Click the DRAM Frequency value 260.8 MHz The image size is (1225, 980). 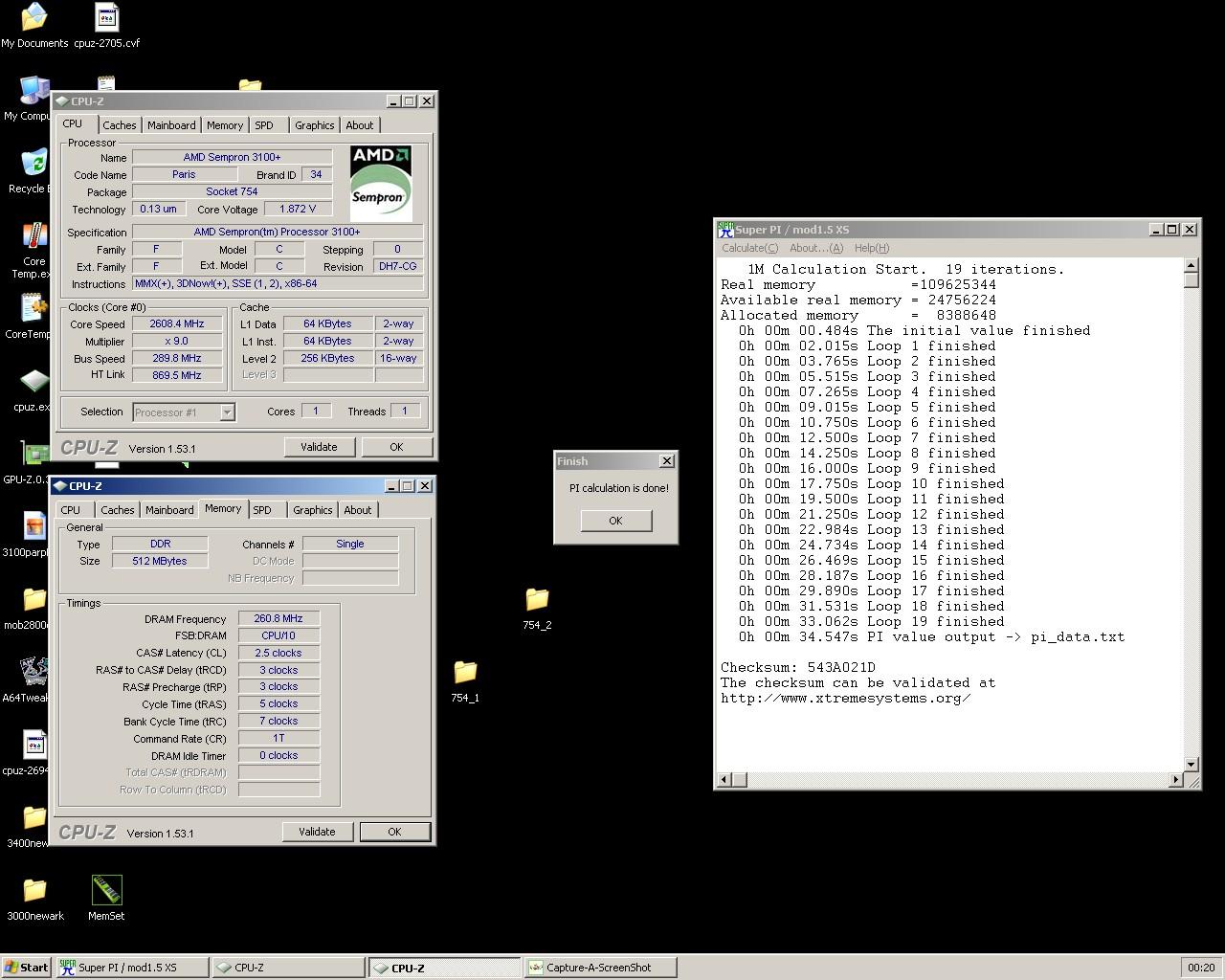278,619
